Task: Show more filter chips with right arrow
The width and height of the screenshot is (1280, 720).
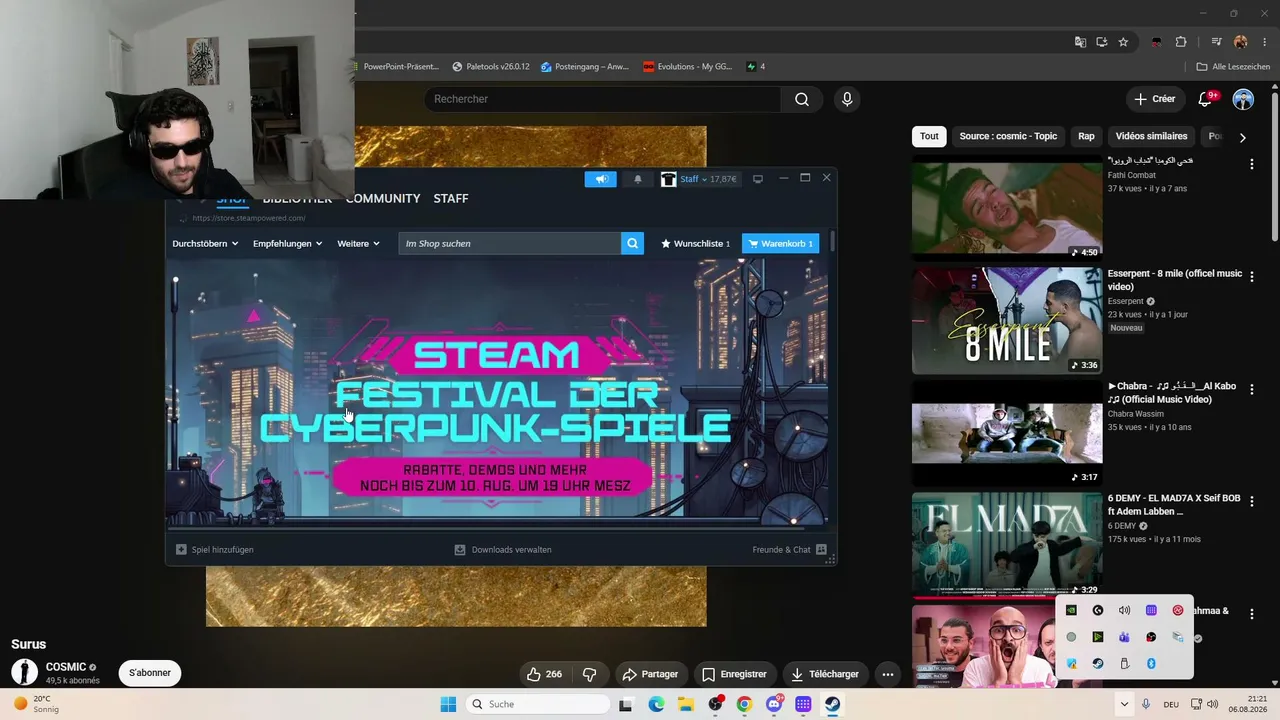Action: tap(1242, 137)
